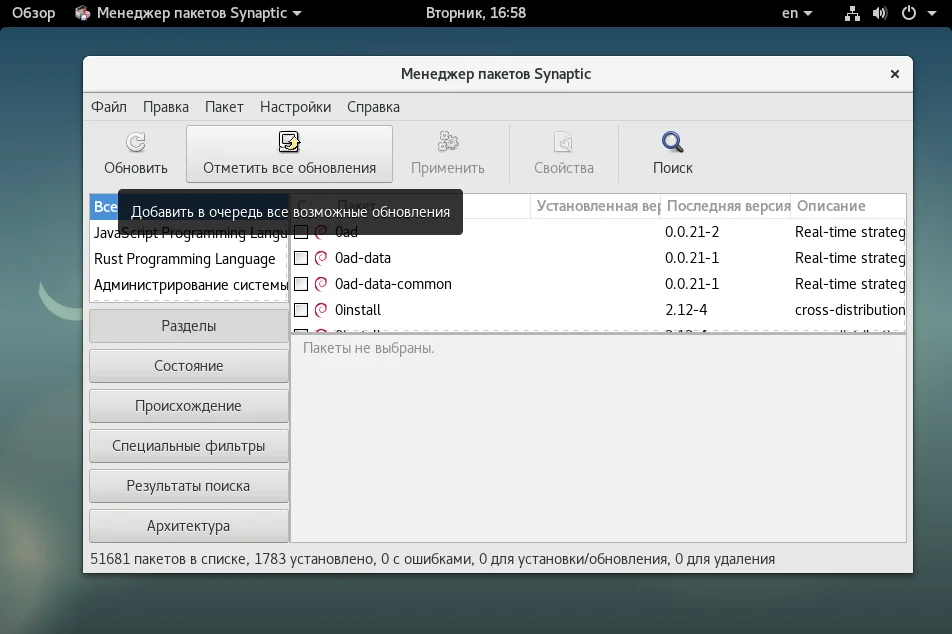Open the power icon in top bar
This screenshot has height=634, width=952.
909,13
